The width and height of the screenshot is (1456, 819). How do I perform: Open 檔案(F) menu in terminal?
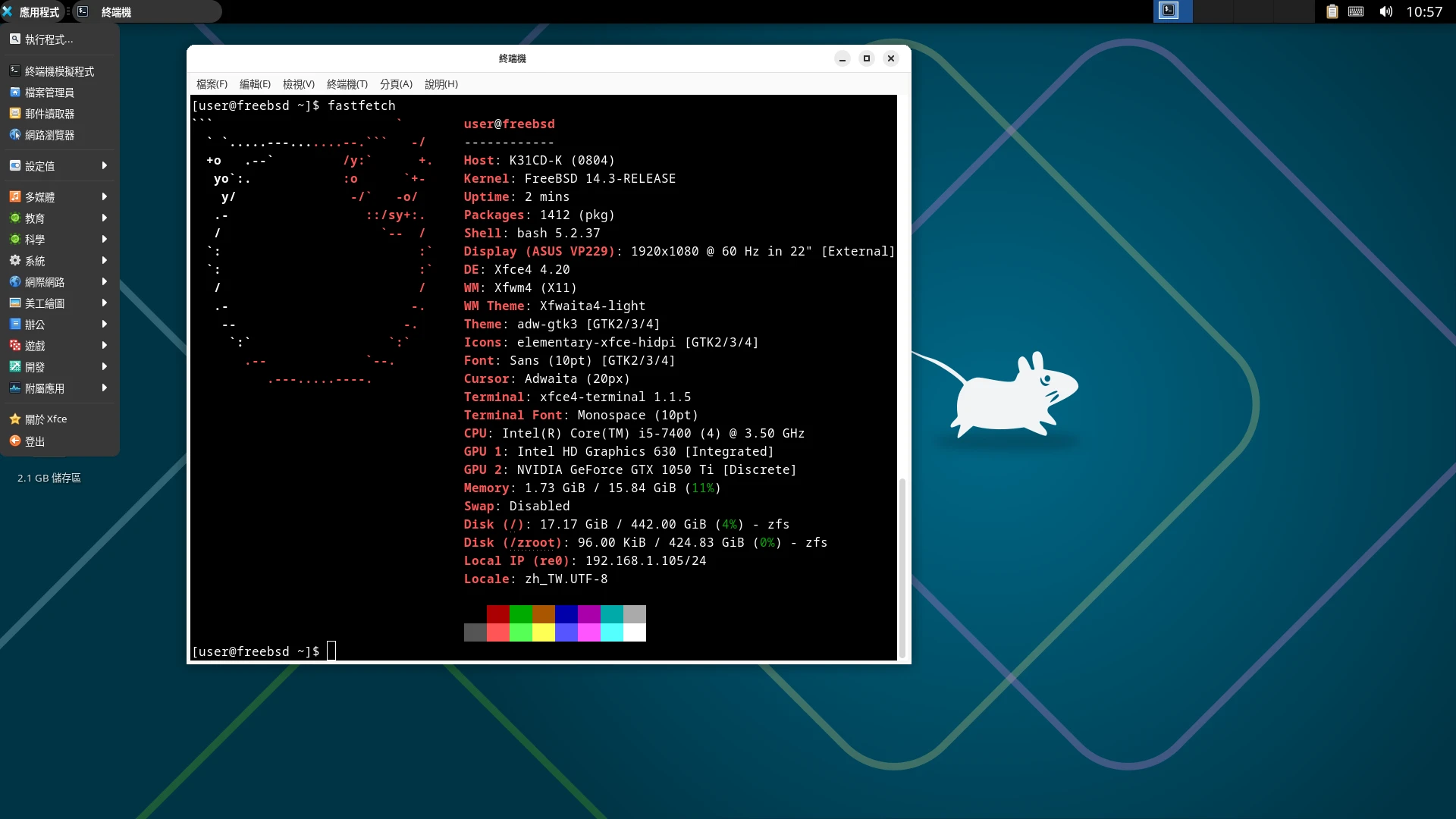[x=212, y=84]
